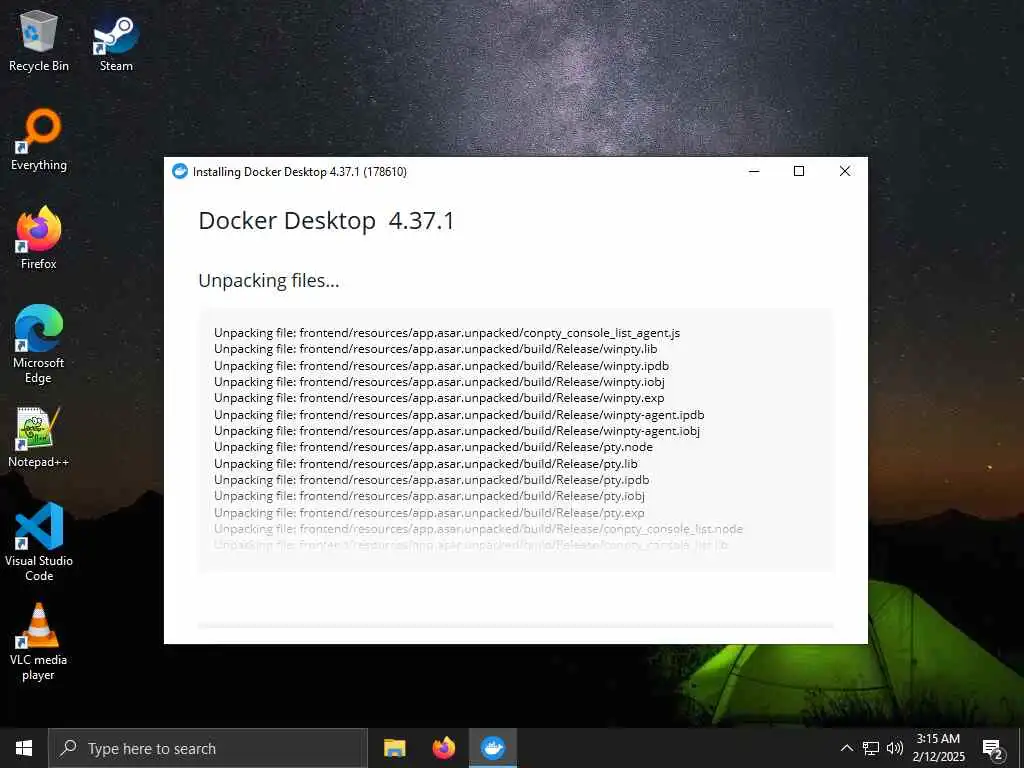
Task: Click the Docker whale icon in installer title bar
Action: click(180, 171)
